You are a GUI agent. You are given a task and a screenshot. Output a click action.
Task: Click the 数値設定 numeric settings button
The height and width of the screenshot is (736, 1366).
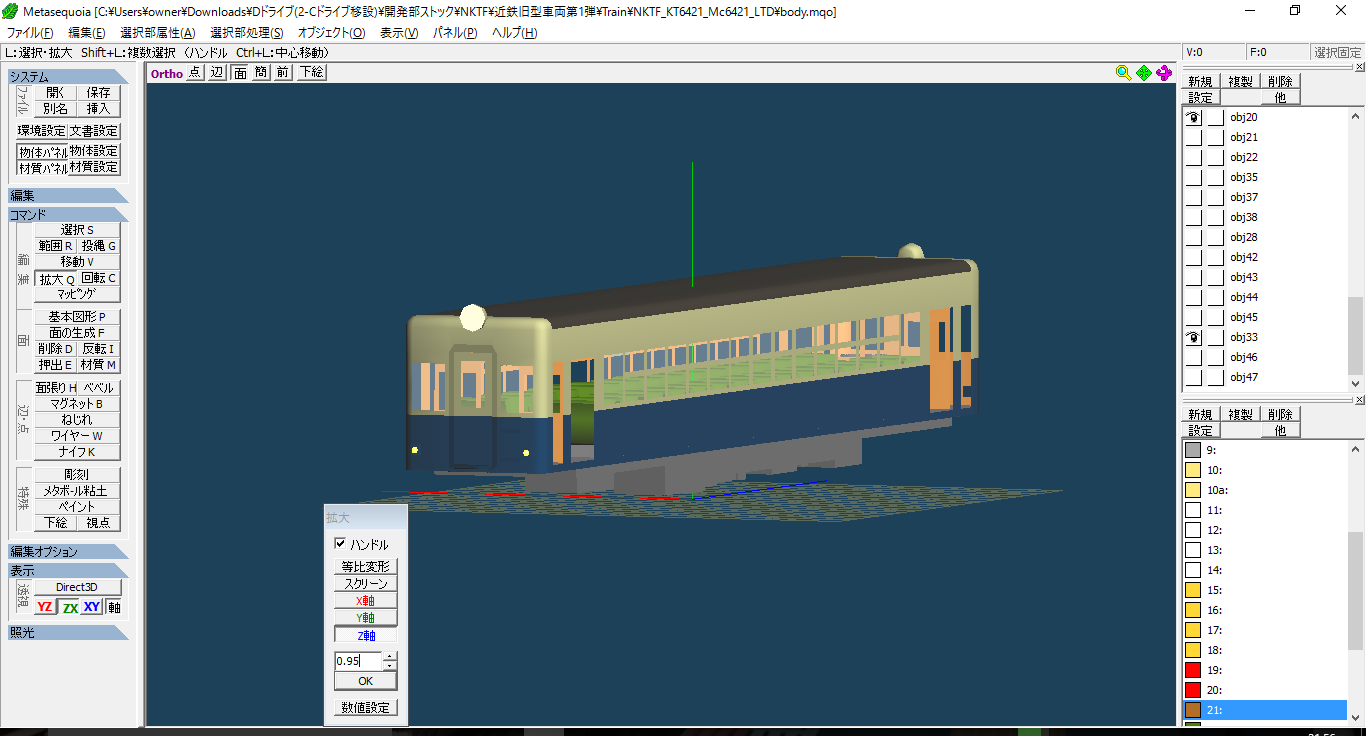(x=365, y=708)
